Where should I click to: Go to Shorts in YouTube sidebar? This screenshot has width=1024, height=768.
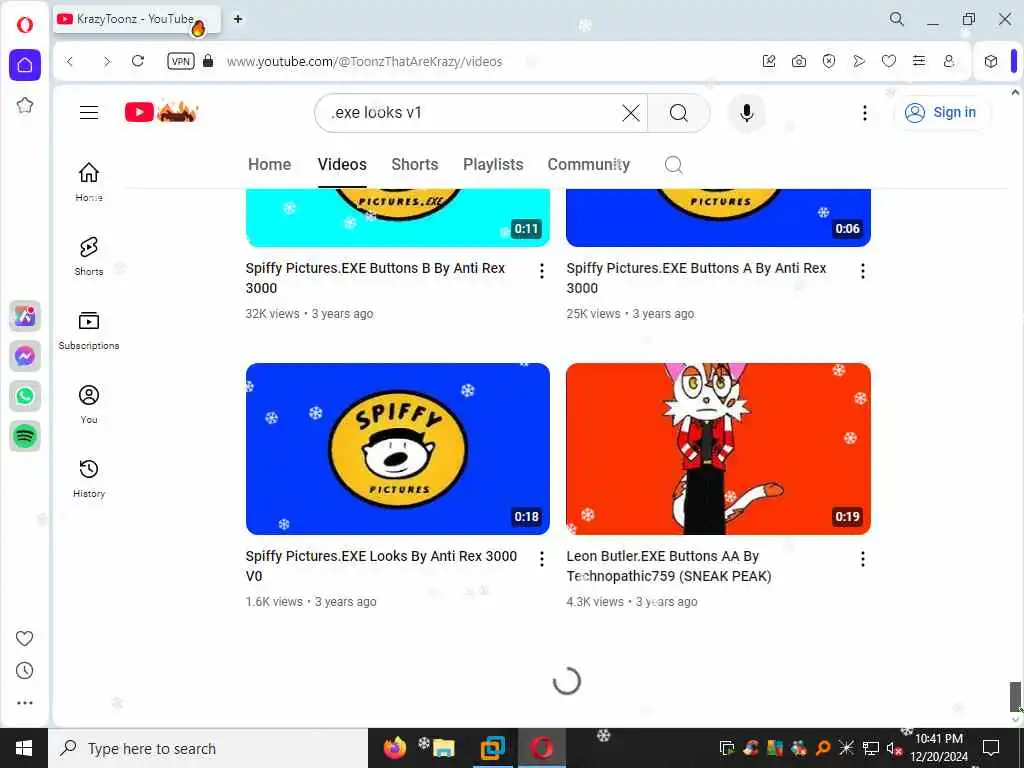[89, 256]
